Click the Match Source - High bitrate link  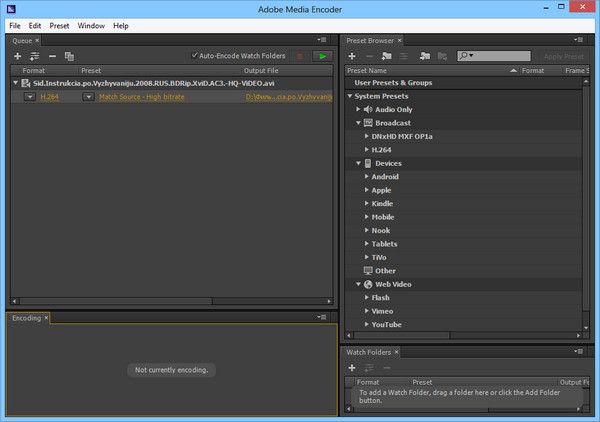tap(141, 97)
